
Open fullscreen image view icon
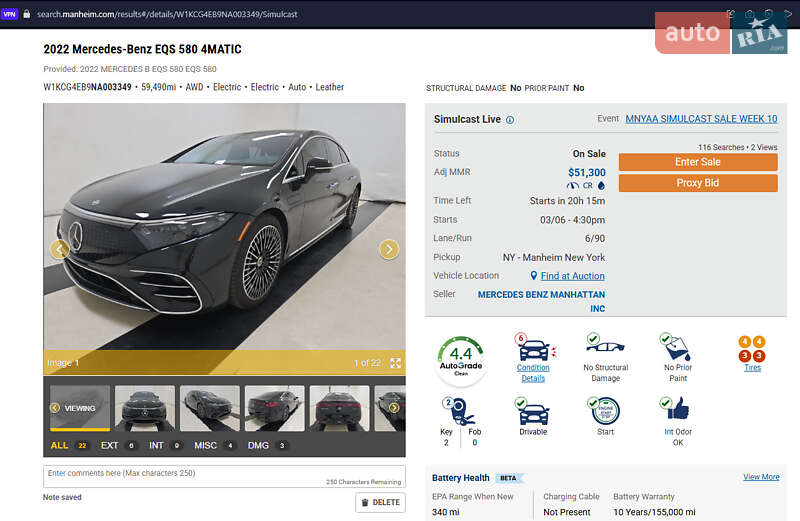tap(395, 363)
